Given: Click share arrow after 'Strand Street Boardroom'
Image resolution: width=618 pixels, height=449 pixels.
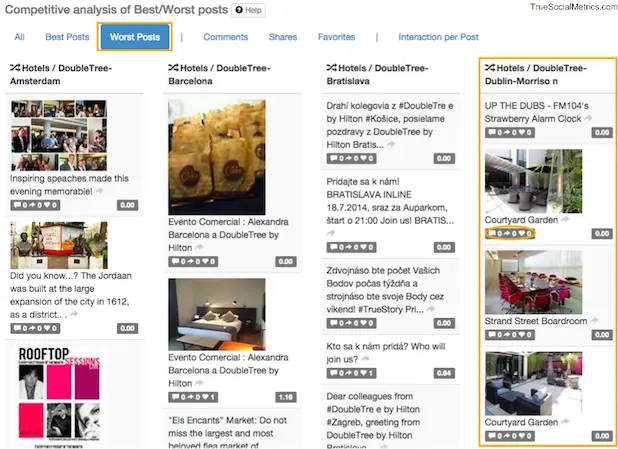Looking at the screenshot, I should tap(594, 320).
